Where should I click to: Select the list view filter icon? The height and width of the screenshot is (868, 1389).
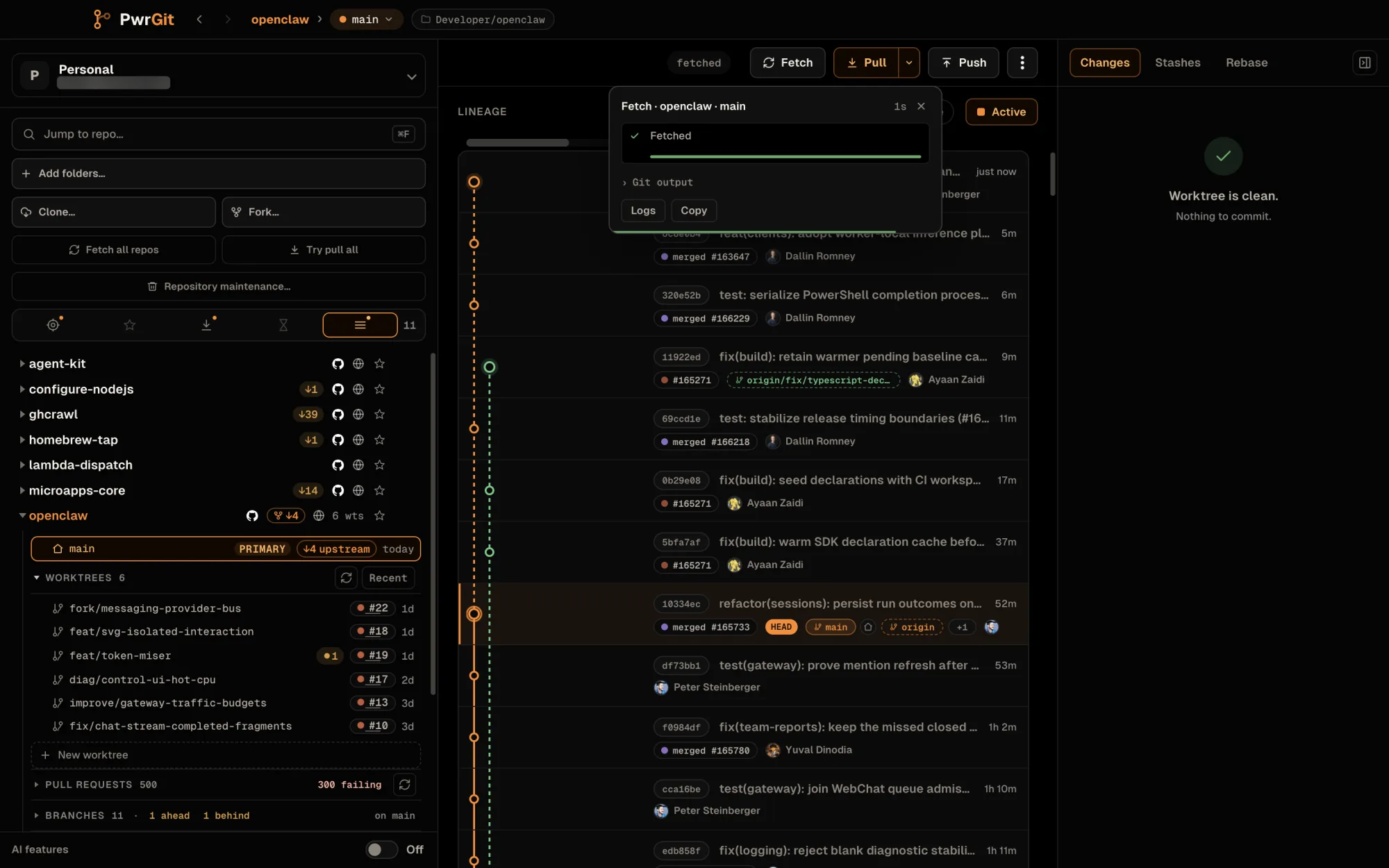point(360,324)
